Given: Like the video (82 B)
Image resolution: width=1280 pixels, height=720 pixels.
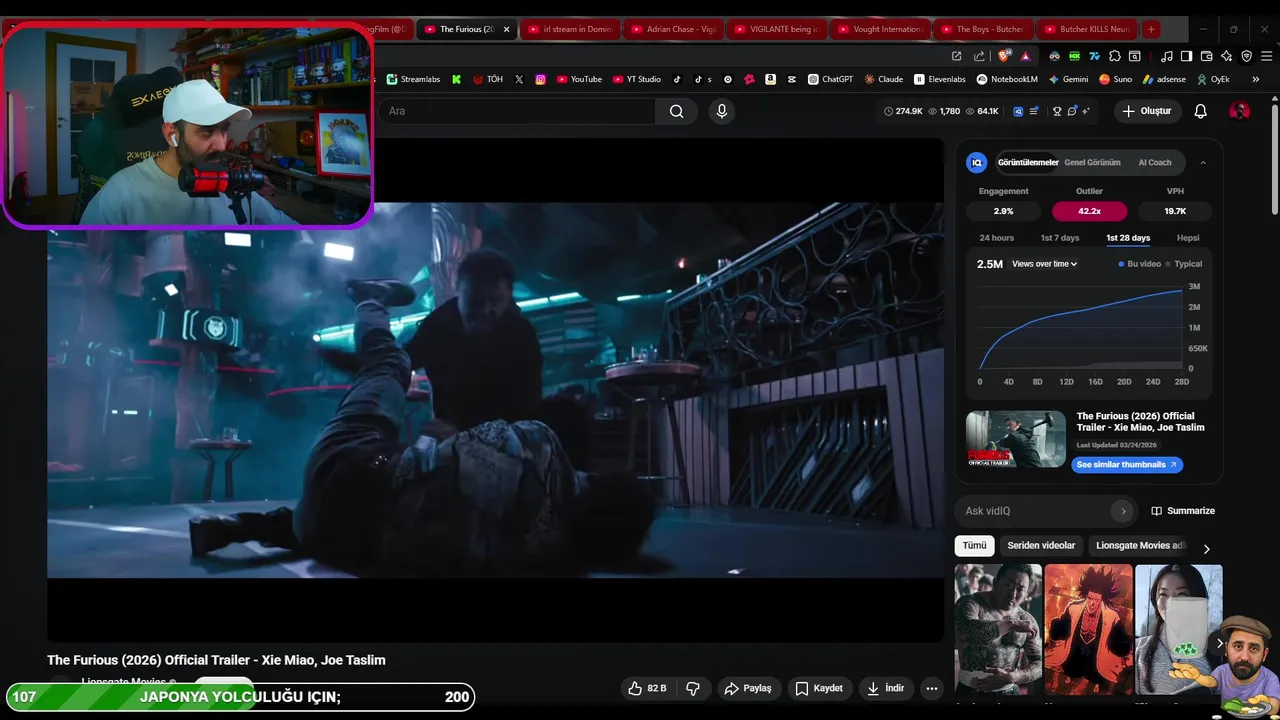Looking at the screenshot, I should click(x=647, y=688).
